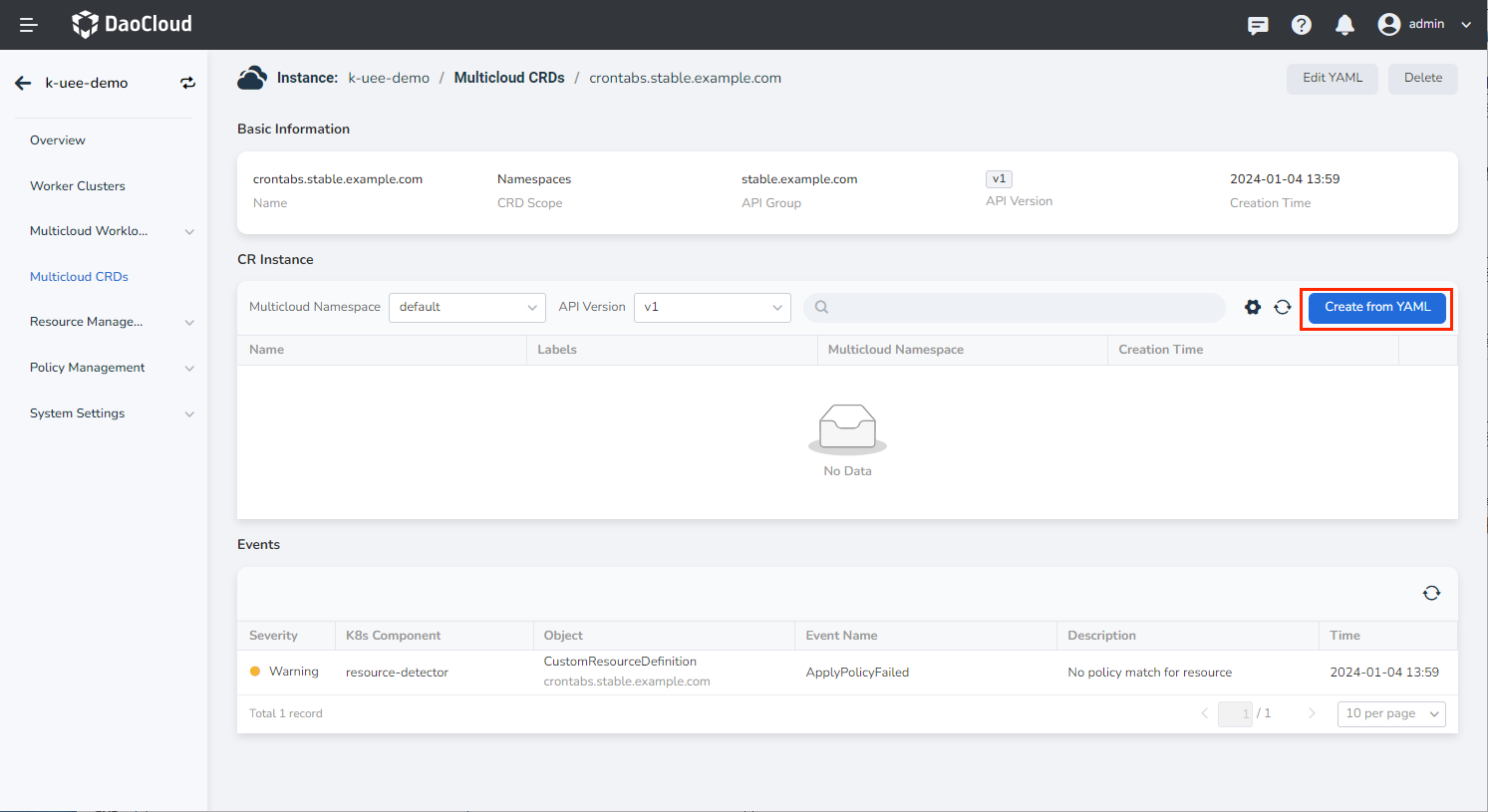Refresh the Events table
1488x812 pixels.
(x=1431, y=593)
